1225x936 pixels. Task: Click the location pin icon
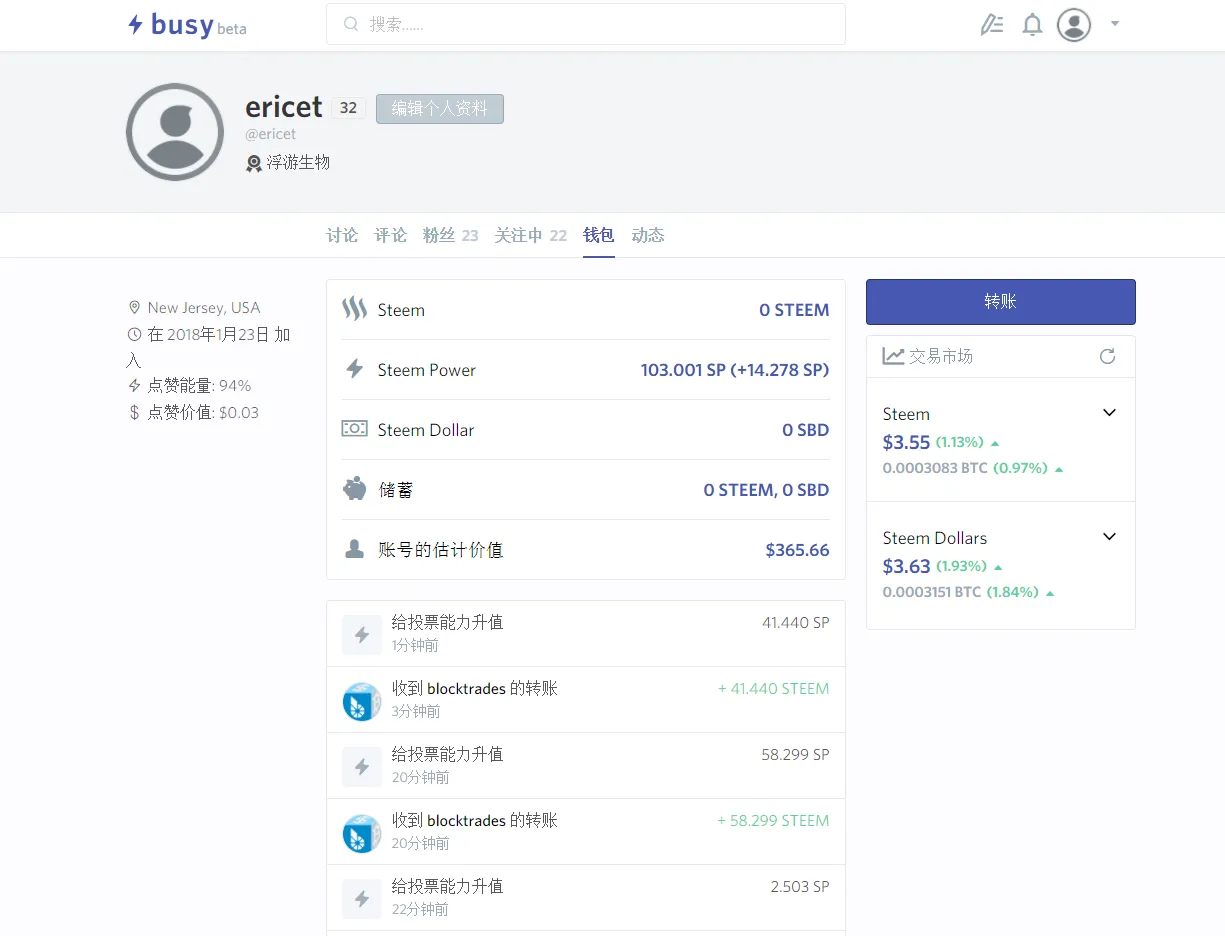point(134,308)
